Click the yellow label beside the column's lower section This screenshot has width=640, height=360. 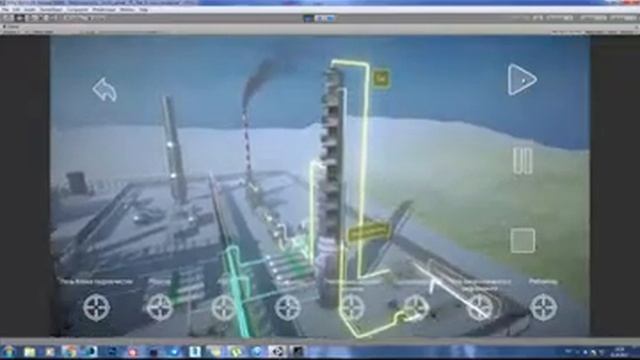[368, 231]
